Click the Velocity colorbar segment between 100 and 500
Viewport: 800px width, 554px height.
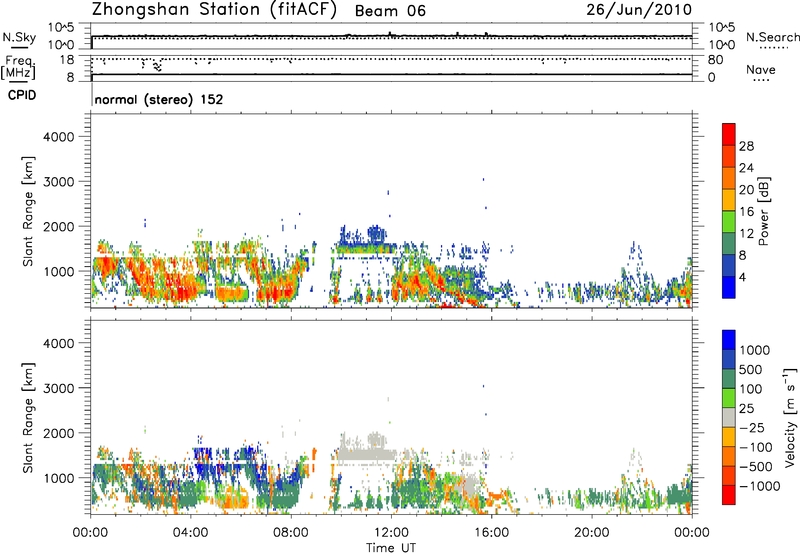click(x=729, y=379)
